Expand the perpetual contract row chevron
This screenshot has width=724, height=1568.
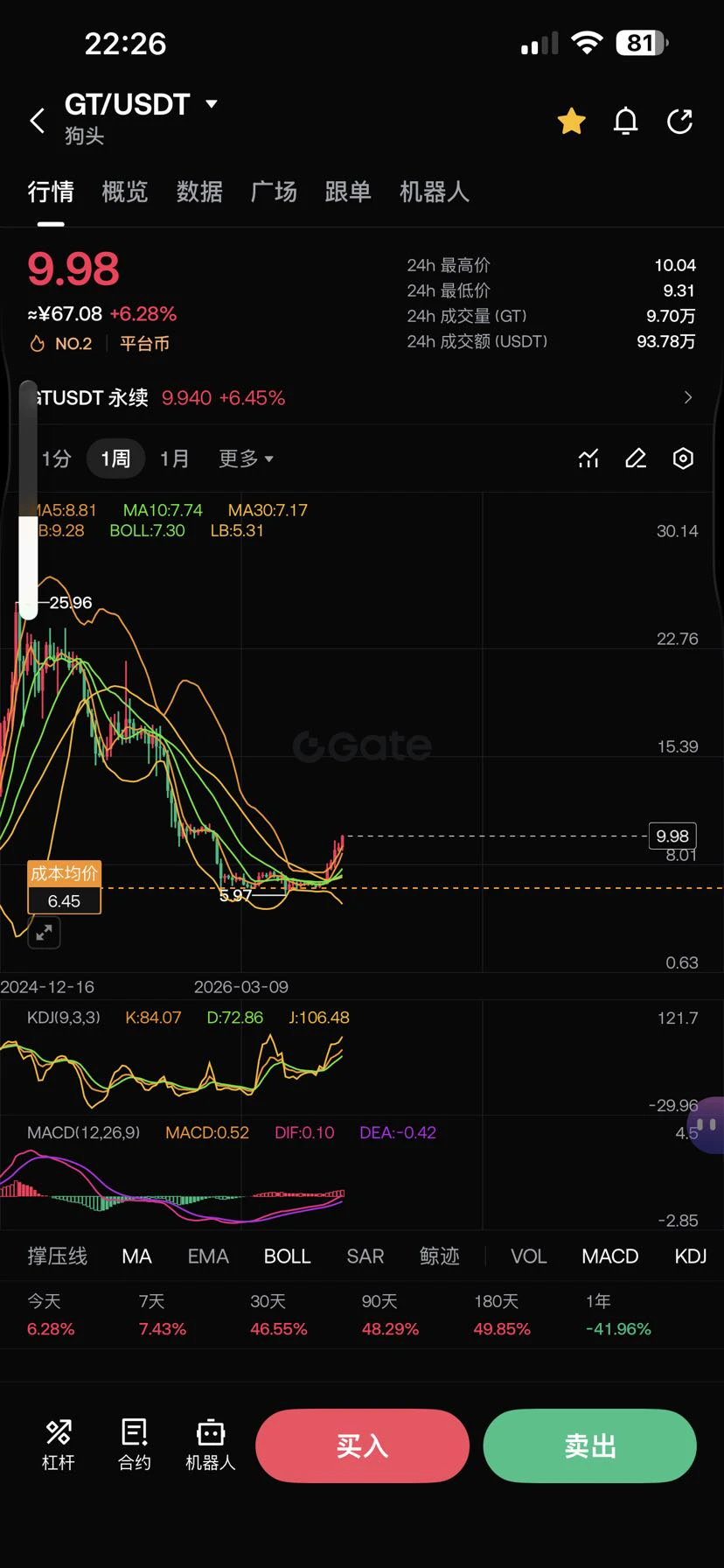688,397
